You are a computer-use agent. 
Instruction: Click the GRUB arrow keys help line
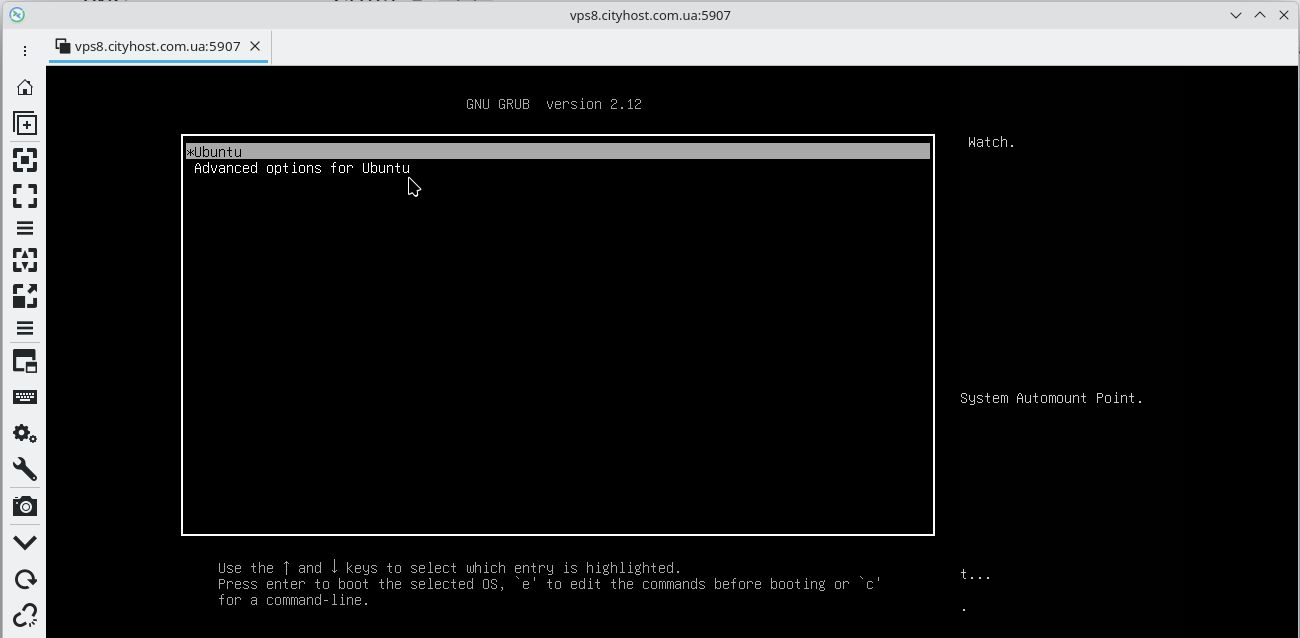[x=449, y=568]
